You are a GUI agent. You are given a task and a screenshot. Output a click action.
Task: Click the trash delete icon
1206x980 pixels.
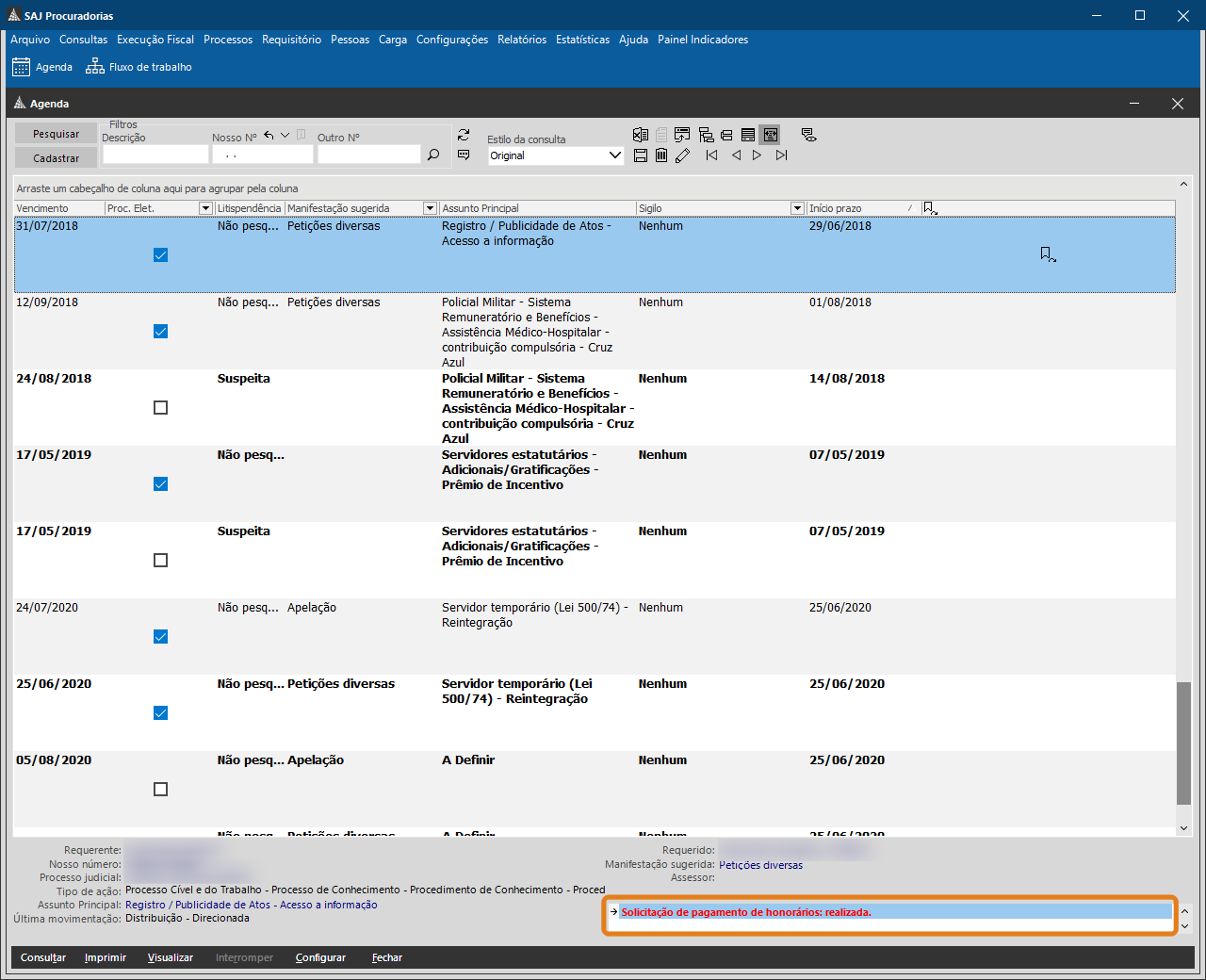(661, 155)
